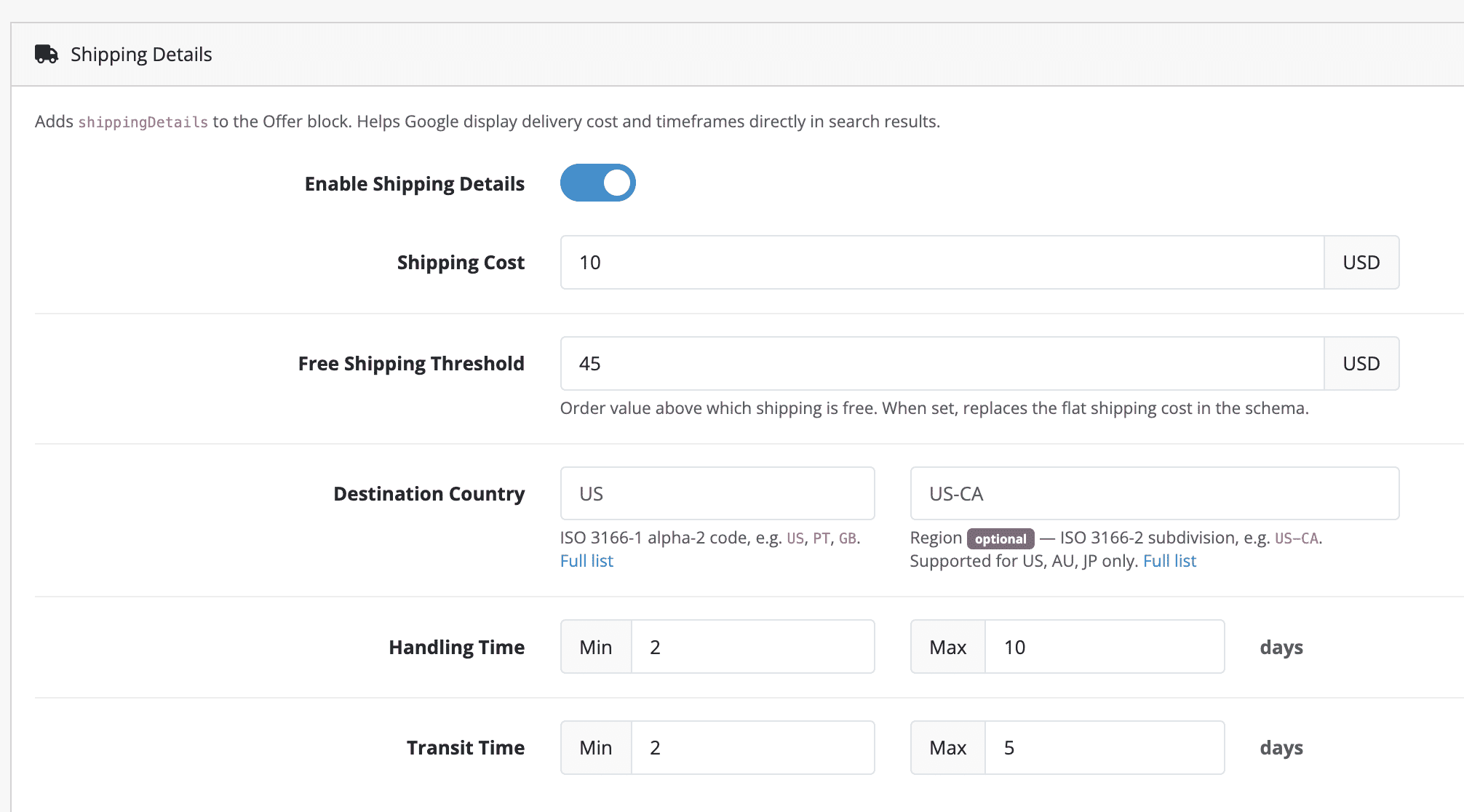Image resolution: width=1464 pixels, height=812 pixels.
Task: Click the Shipping Details header title
Action: (x=141, y=54)
